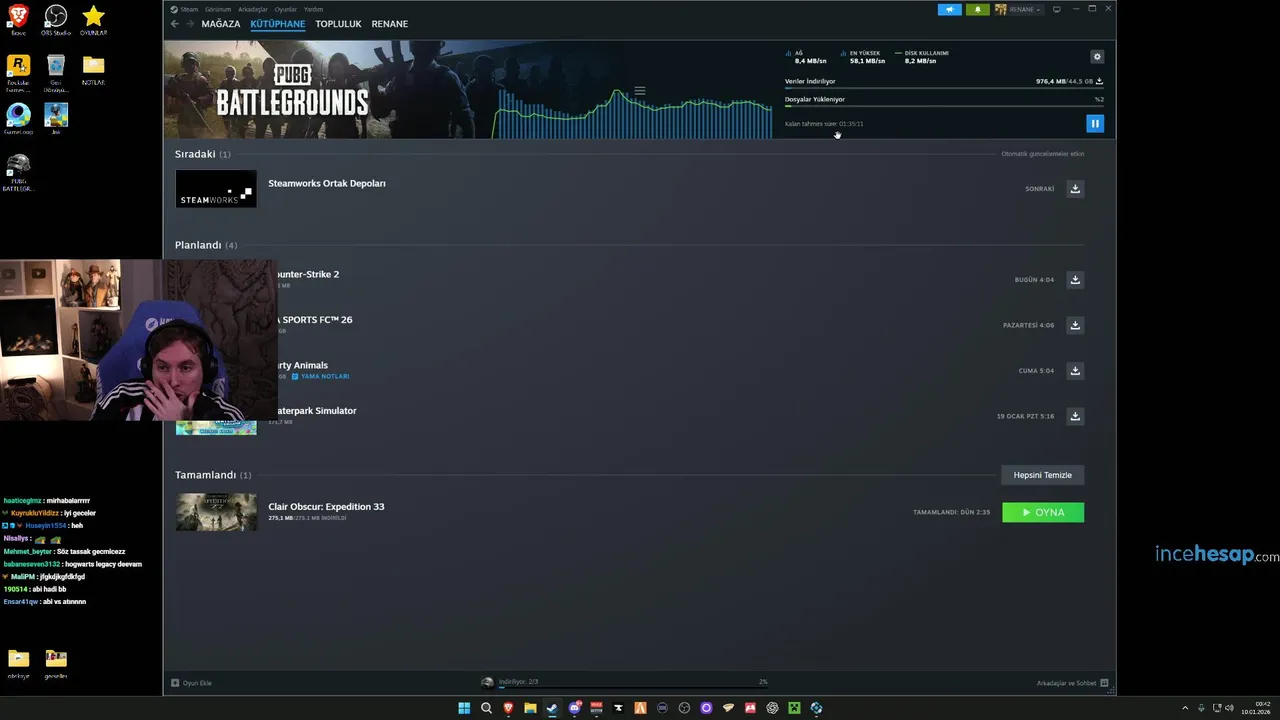Open the Steam announcements megaphone icon

tap(949, 10)
